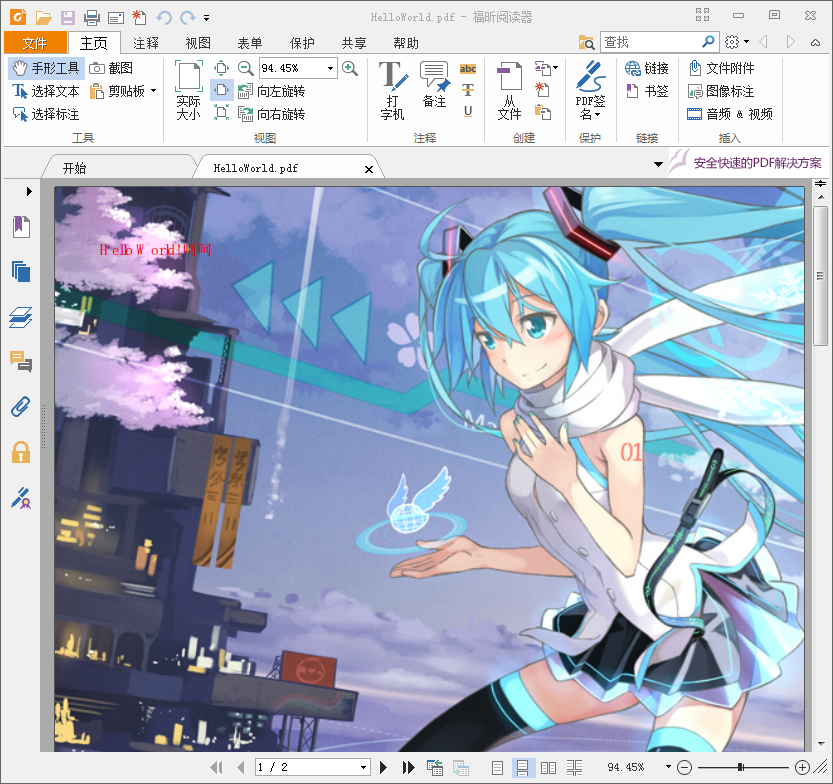
Task: Open the Attachments paperclip side panel
Action: (21, 407)
